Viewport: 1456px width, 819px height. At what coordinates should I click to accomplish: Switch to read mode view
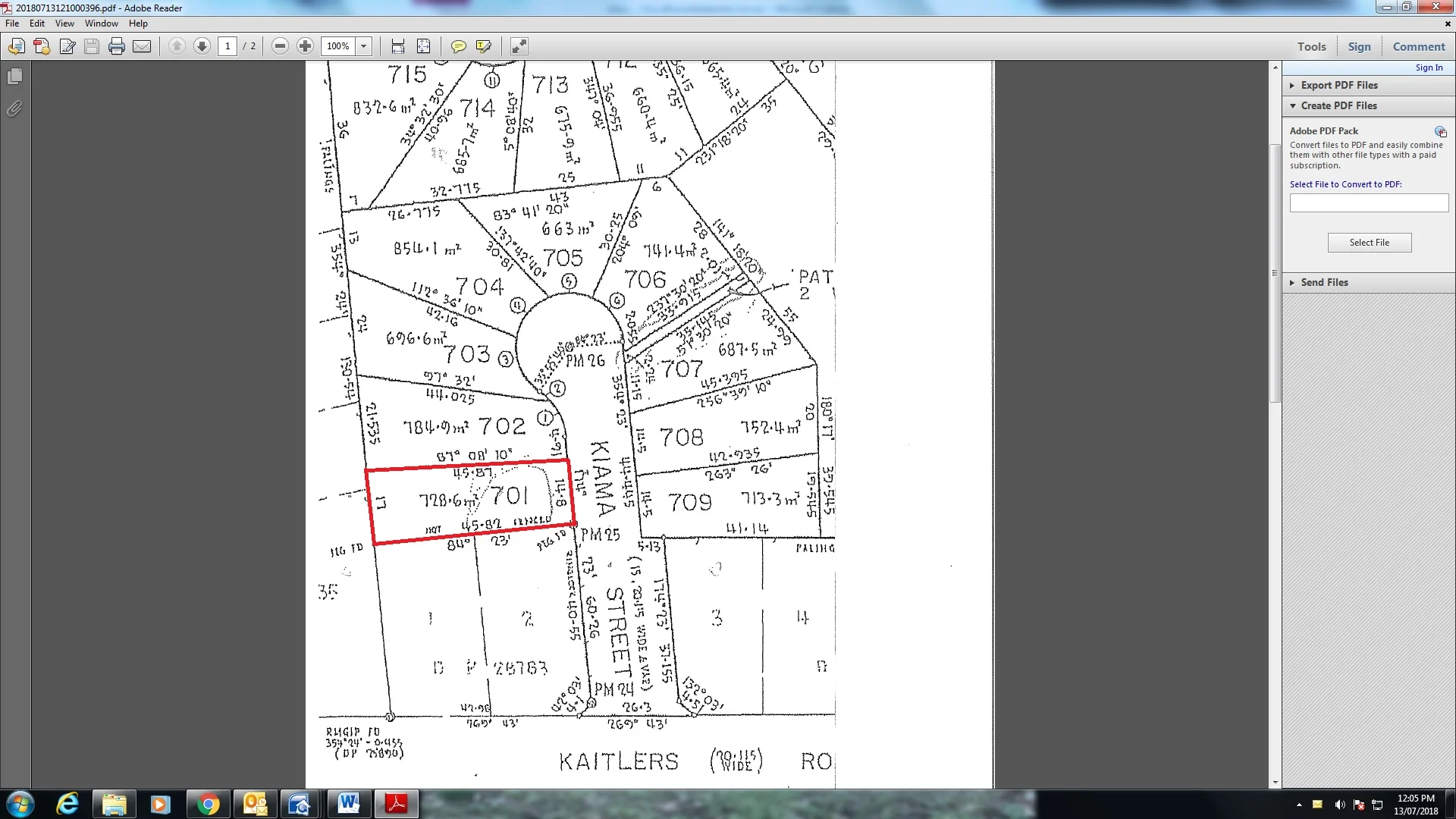[x=519, y=47]
